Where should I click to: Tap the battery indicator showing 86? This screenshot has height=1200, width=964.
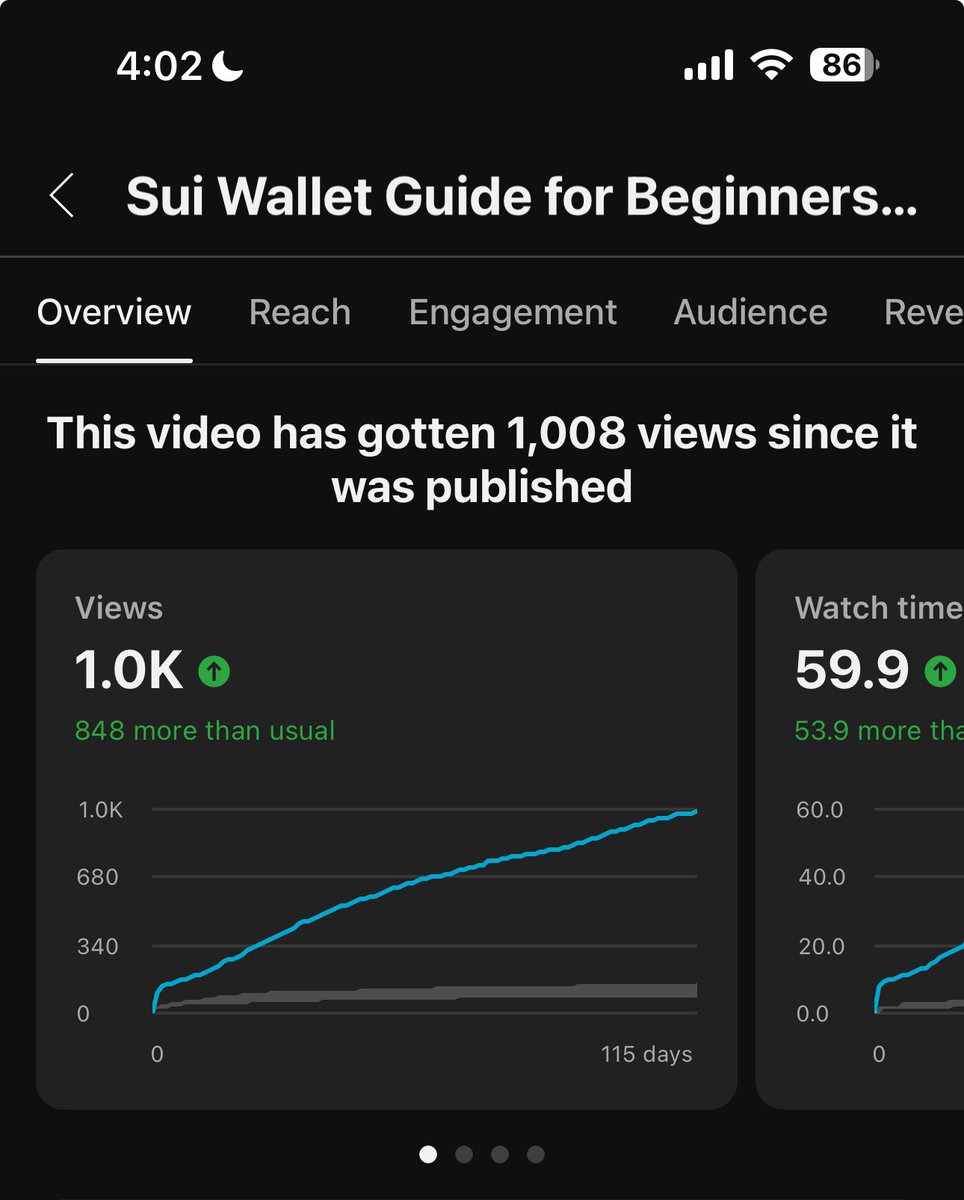pos(845,66)
